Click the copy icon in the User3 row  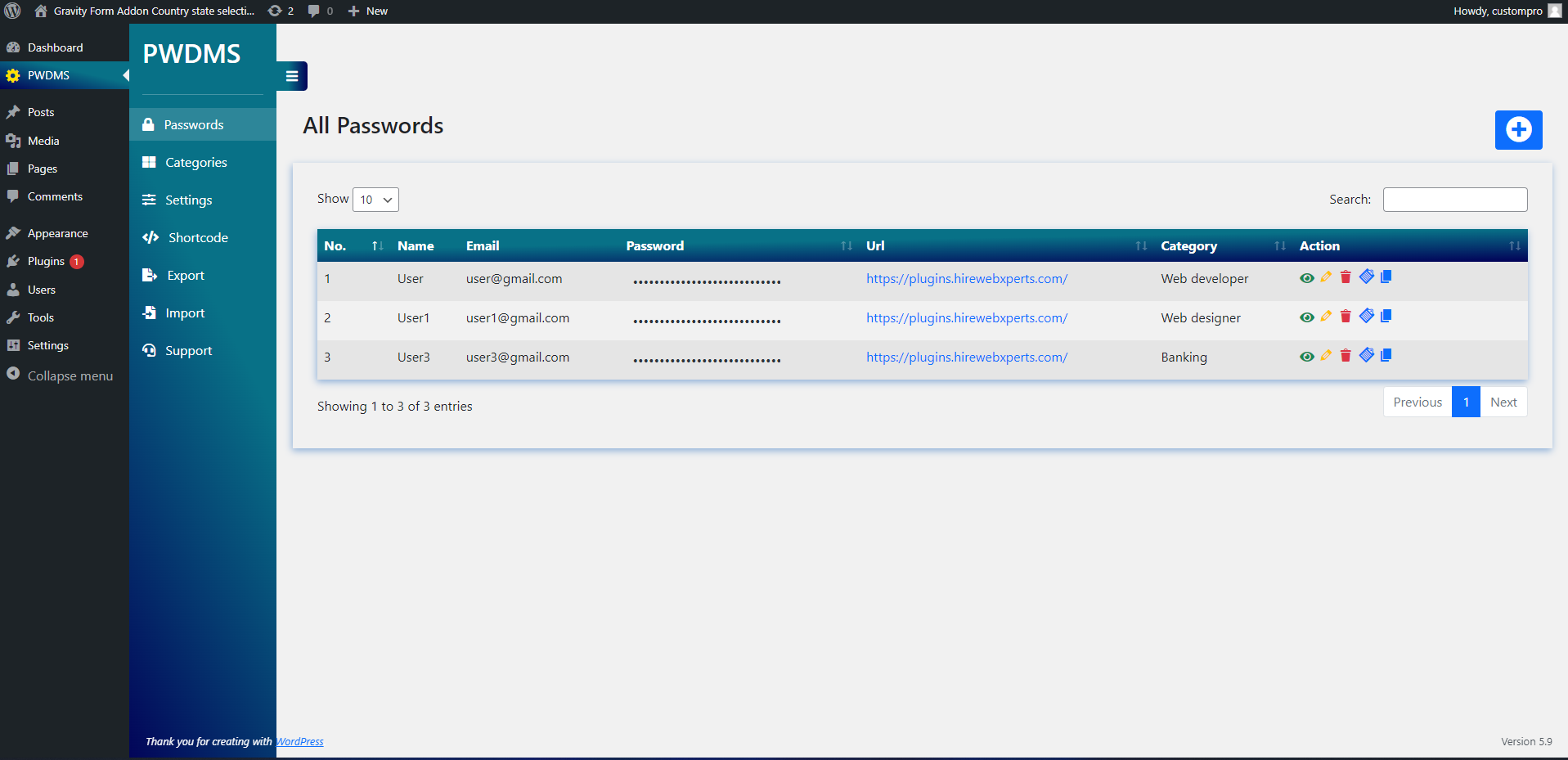[1386, 356]
